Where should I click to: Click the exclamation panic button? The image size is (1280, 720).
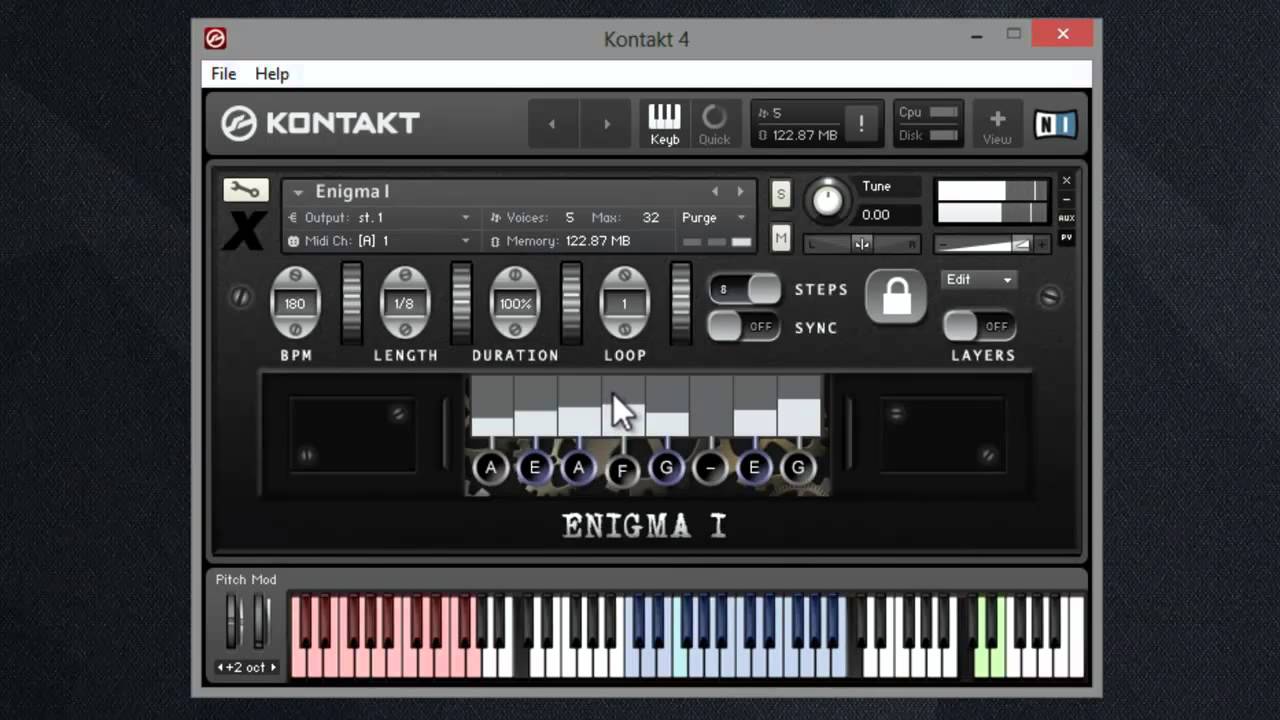(861, 124)
